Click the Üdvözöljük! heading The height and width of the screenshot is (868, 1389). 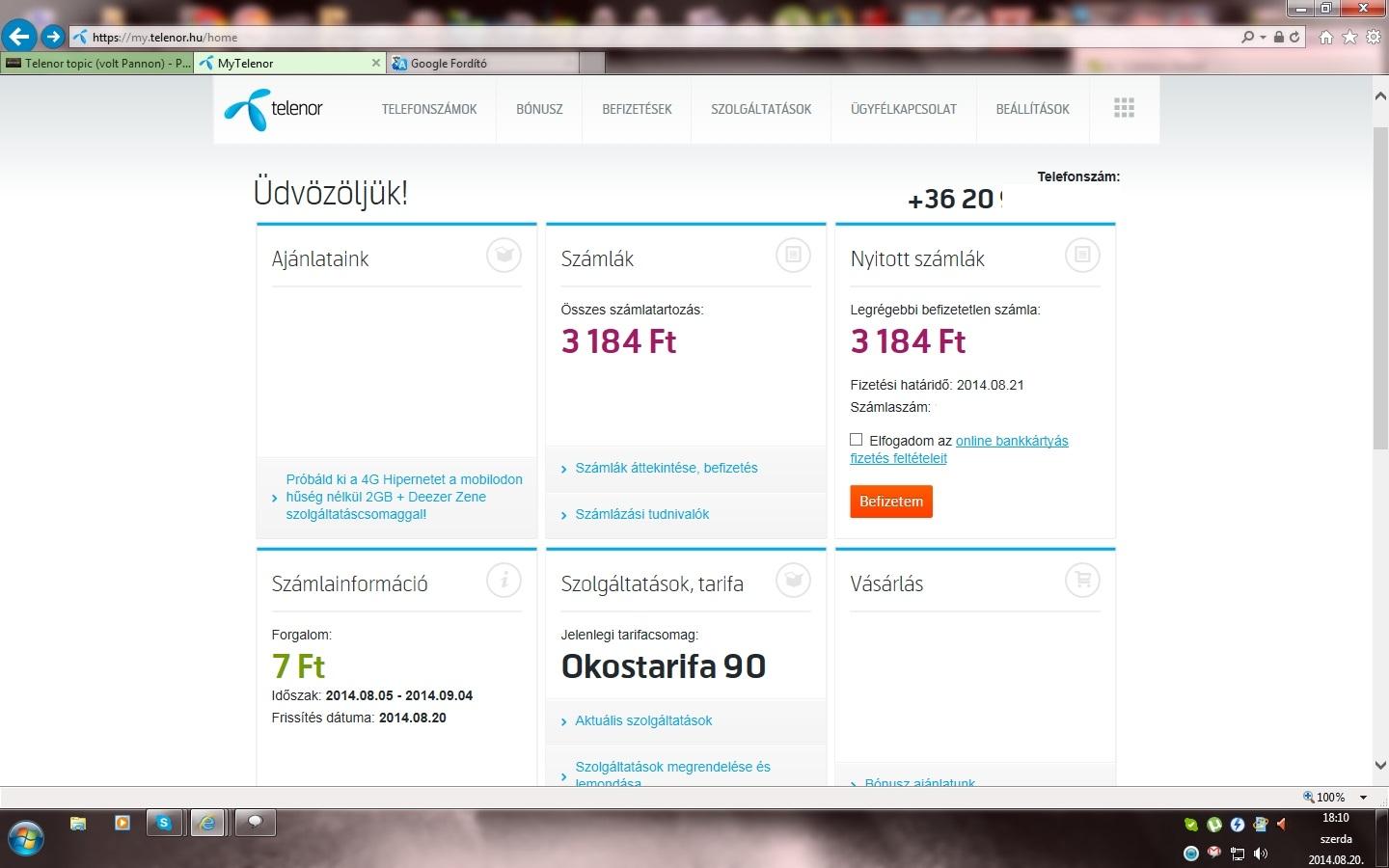[331, 193]
